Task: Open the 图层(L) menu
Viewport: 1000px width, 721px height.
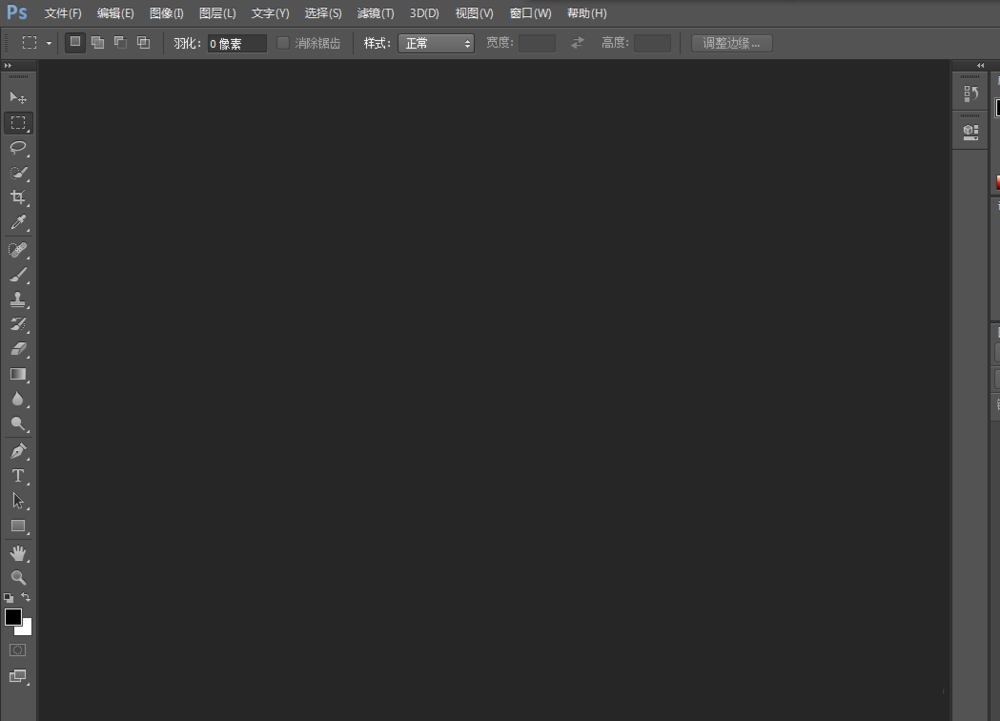Action: (217, 13)
